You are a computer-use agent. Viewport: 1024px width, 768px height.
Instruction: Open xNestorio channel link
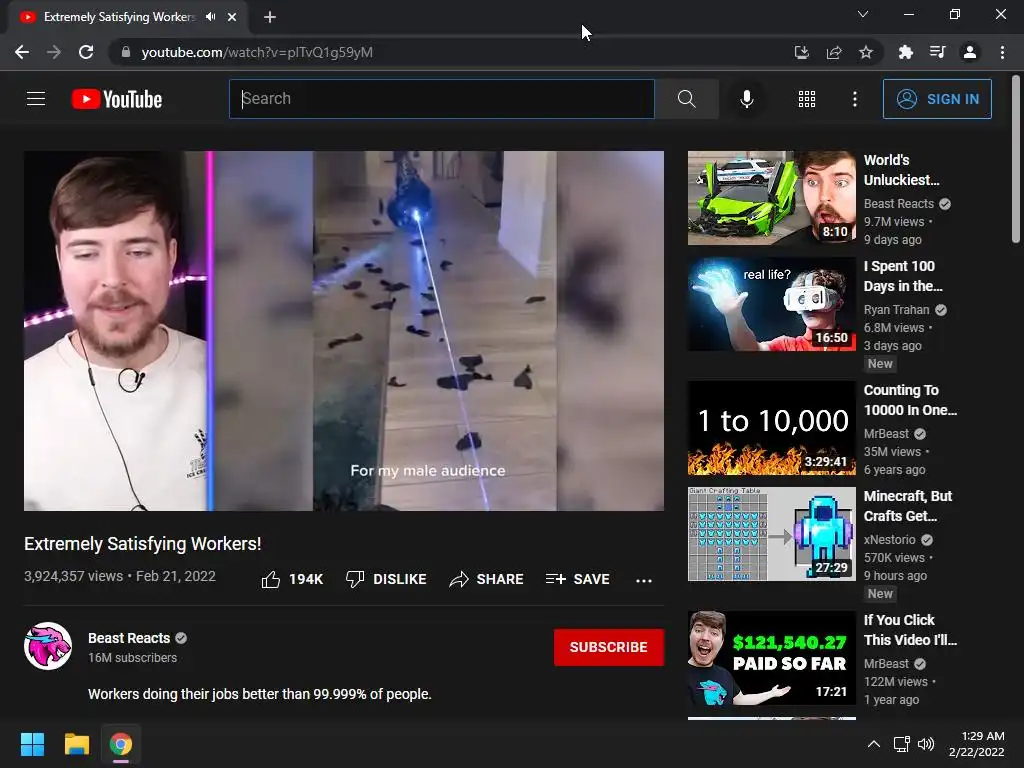(889, 539)
